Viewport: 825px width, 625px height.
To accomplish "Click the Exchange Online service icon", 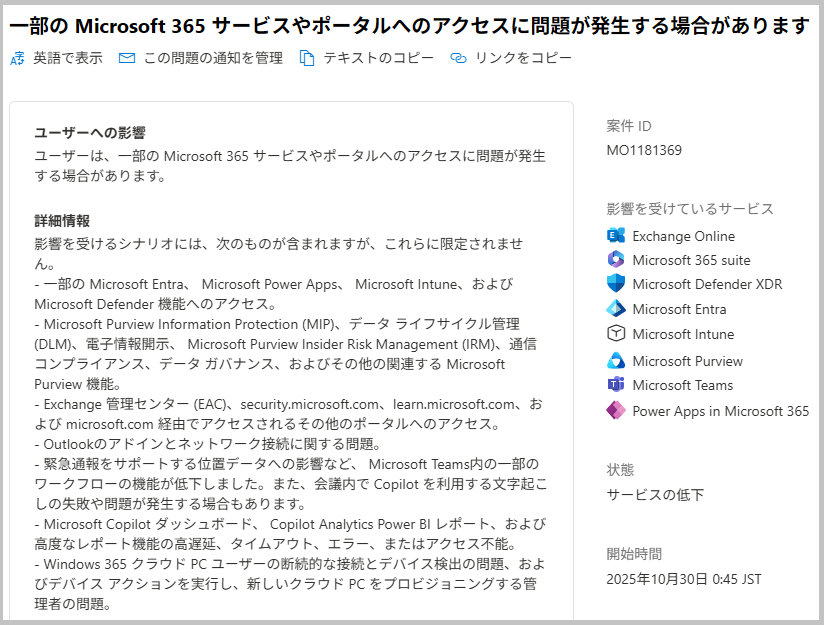I will [616, 235].
